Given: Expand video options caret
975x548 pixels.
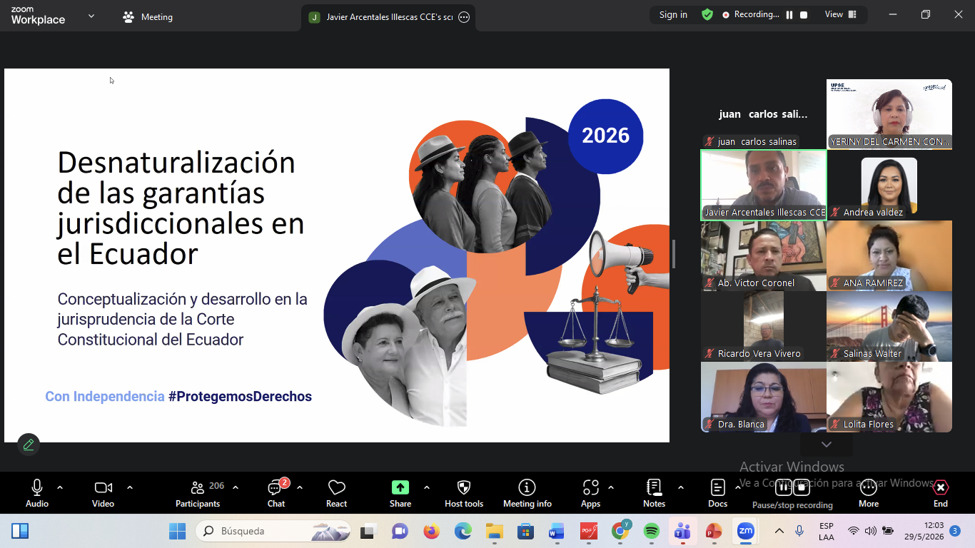Looking at the screenshot, I should point(130,488).
